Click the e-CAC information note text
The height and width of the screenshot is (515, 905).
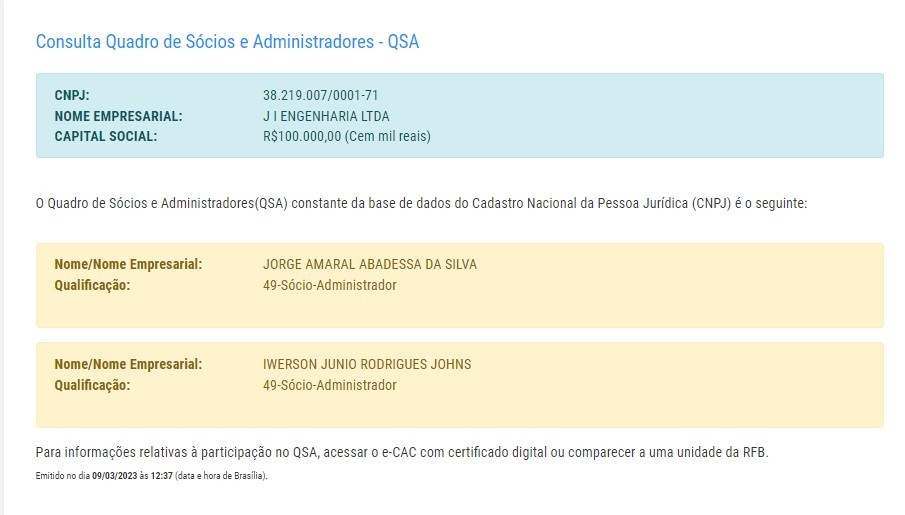tap(401, 452)
